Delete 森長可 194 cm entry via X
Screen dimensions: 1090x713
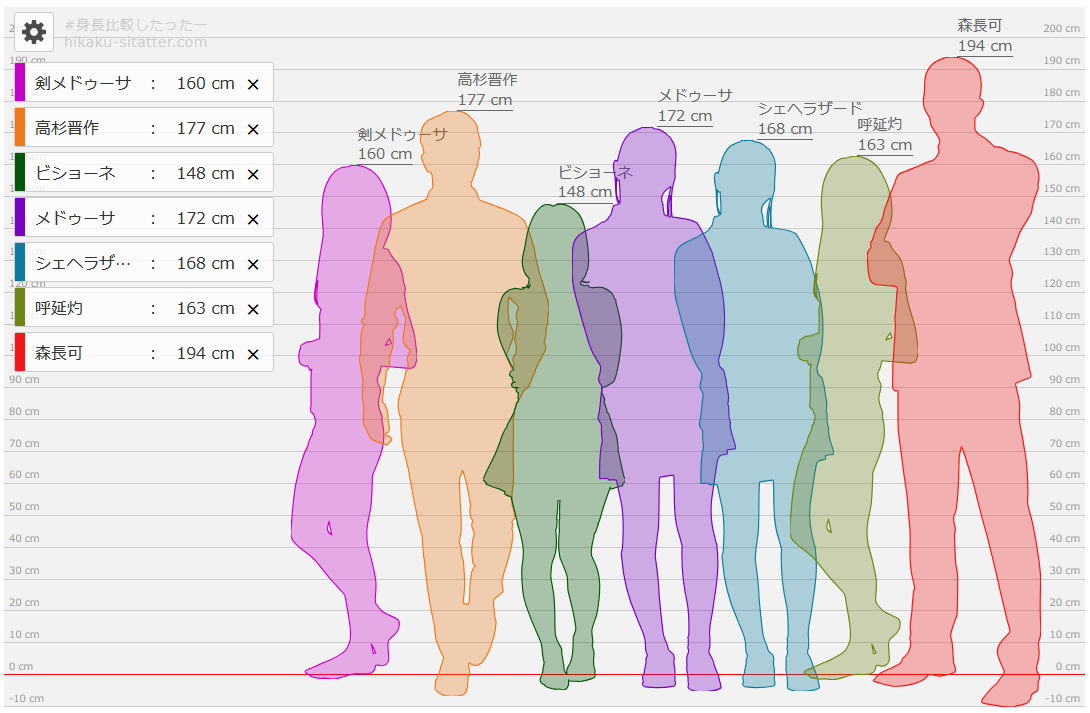[x=253, y=354]
